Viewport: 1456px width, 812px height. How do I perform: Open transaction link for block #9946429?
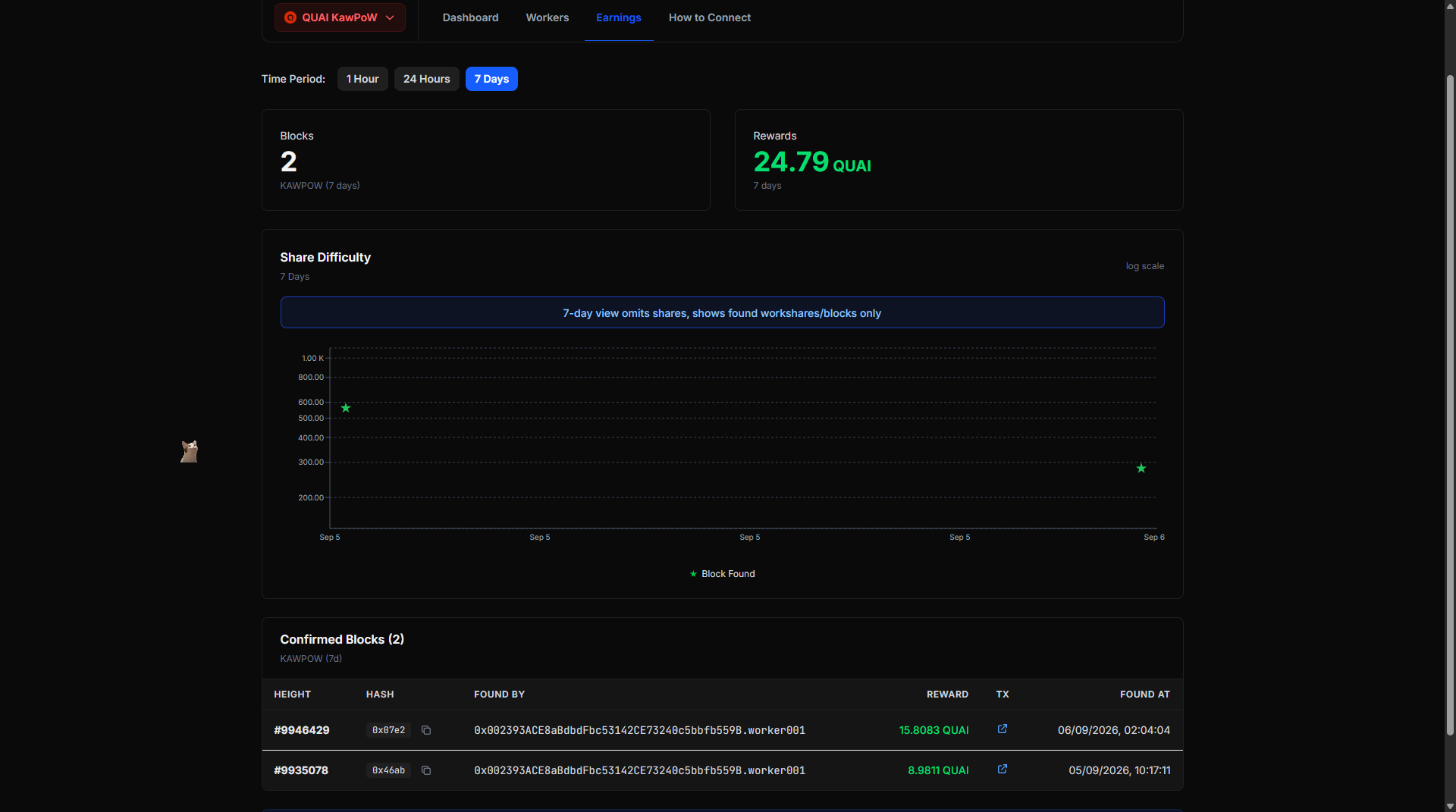coord(1002,729)
